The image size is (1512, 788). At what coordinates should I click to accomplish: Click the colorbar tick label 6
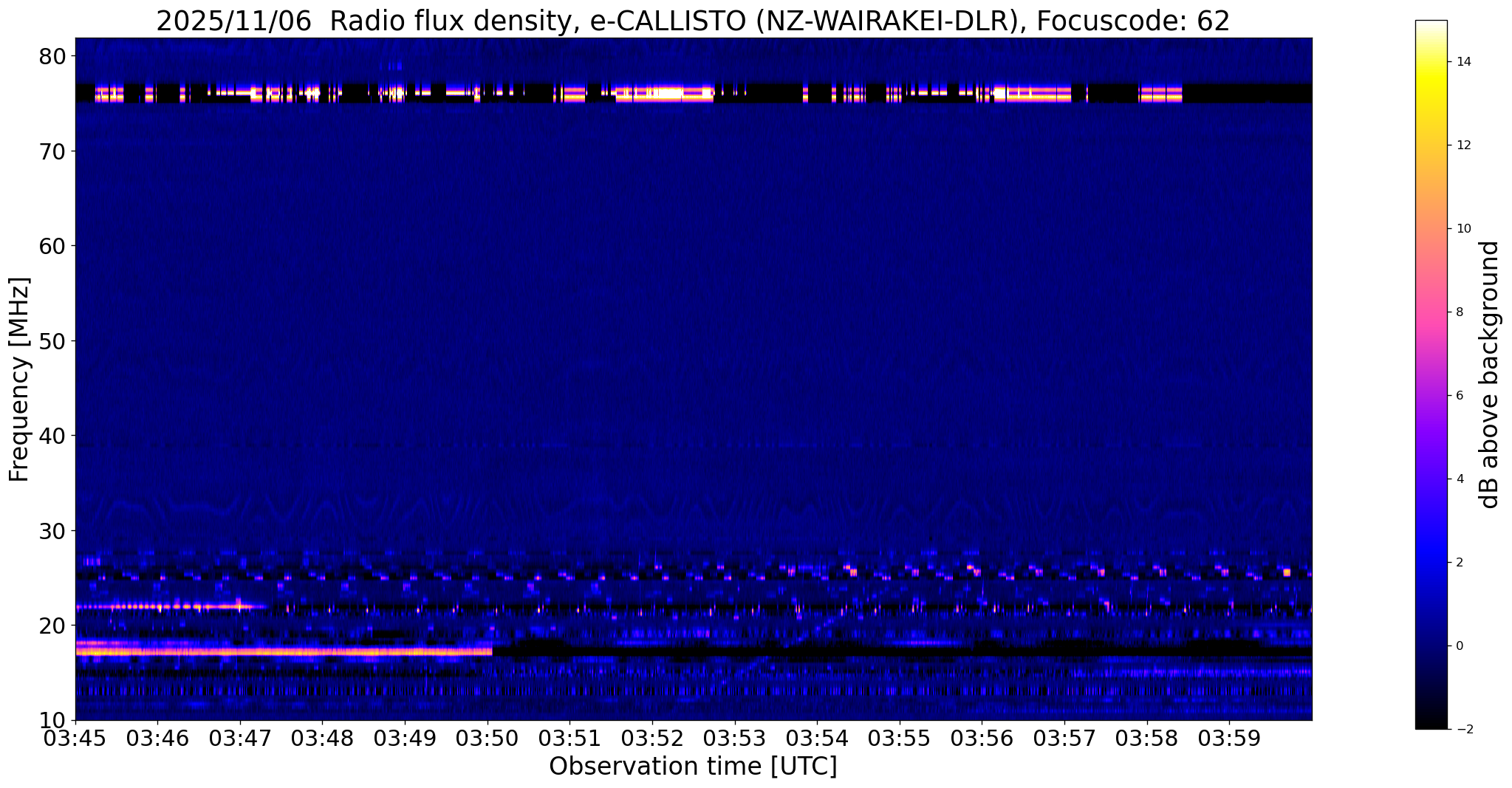1460,396
